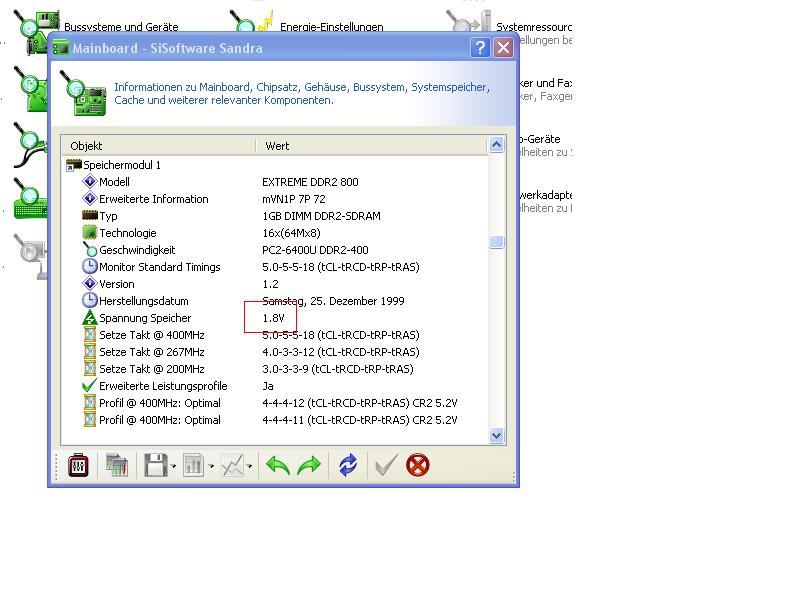
Task: Click the 4-4-4-11 CR2 profile value
Action: [360, 420]
